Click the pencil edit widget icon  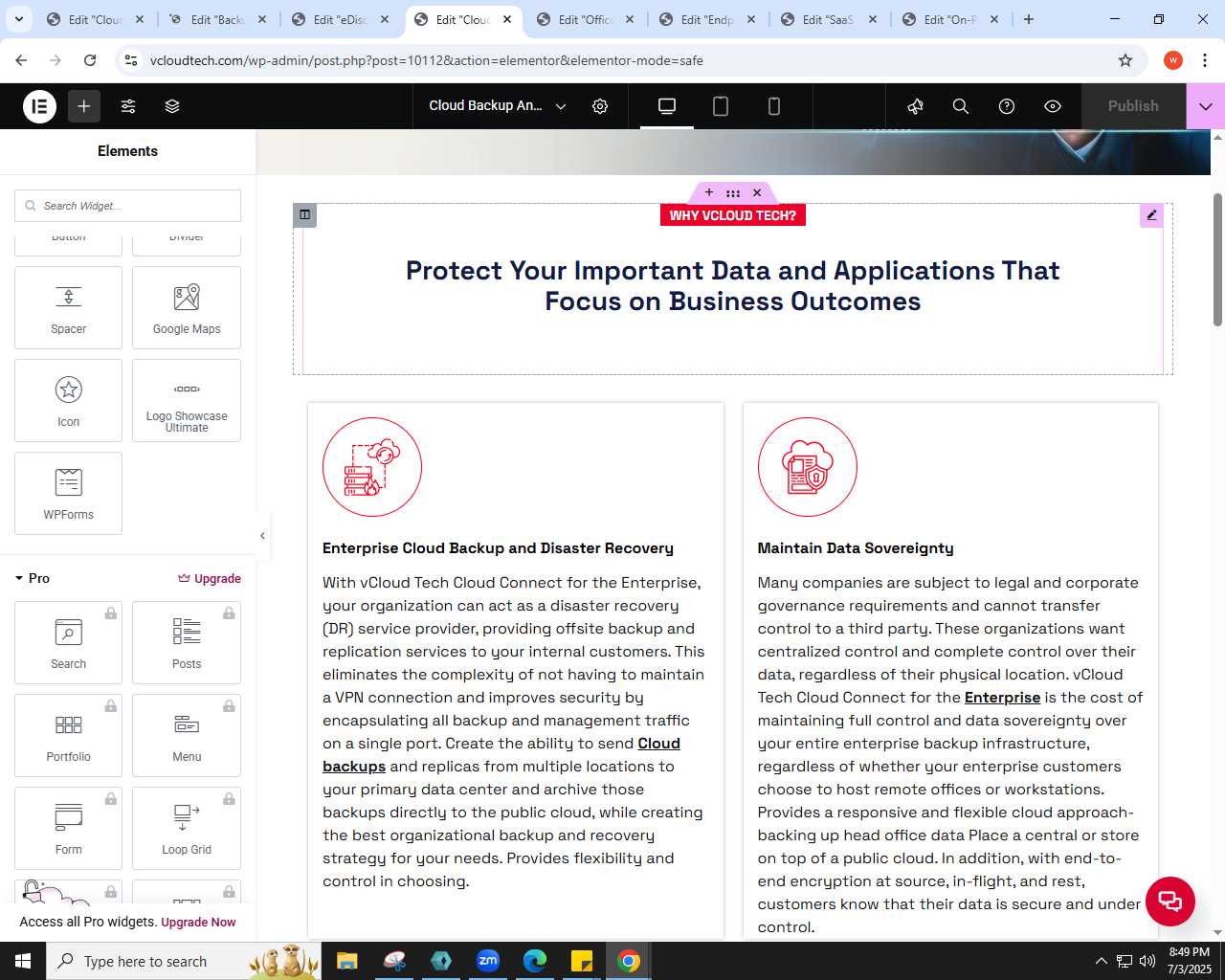click(x=1151, y=215)
